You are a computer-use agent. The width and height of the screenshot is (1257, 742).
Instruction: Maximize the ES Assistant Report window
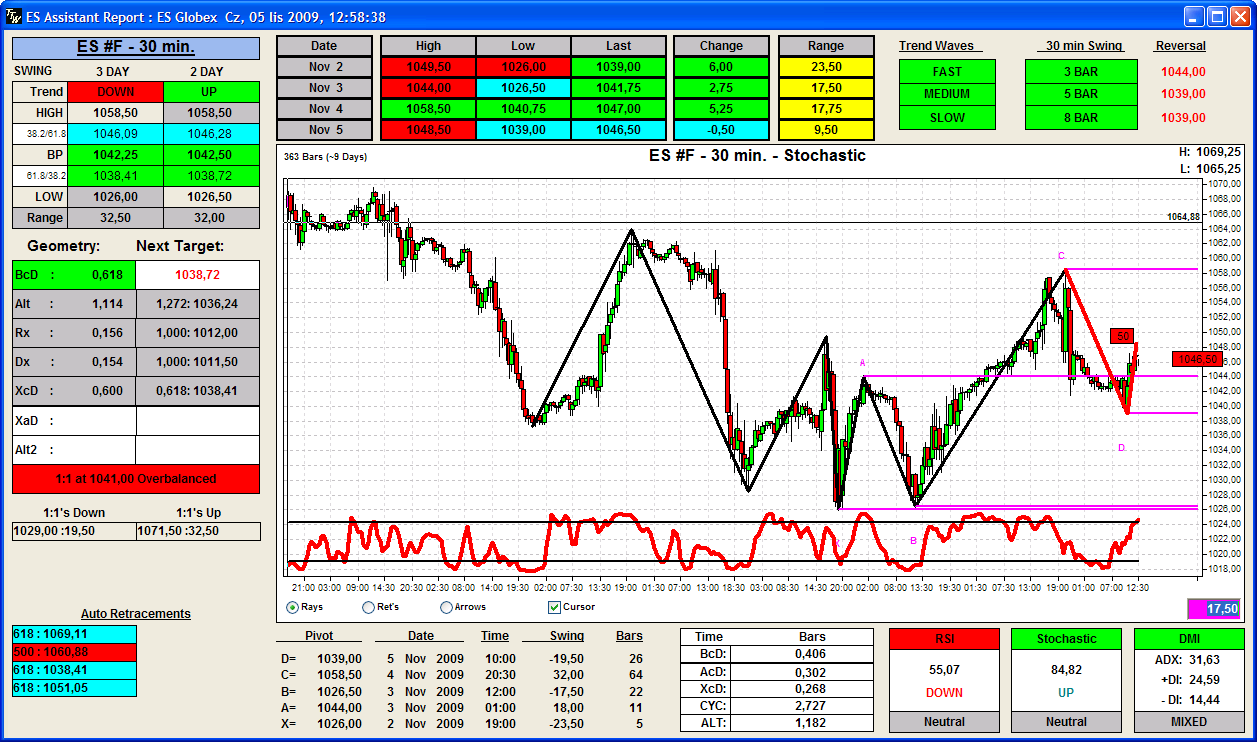(1217, 16)
